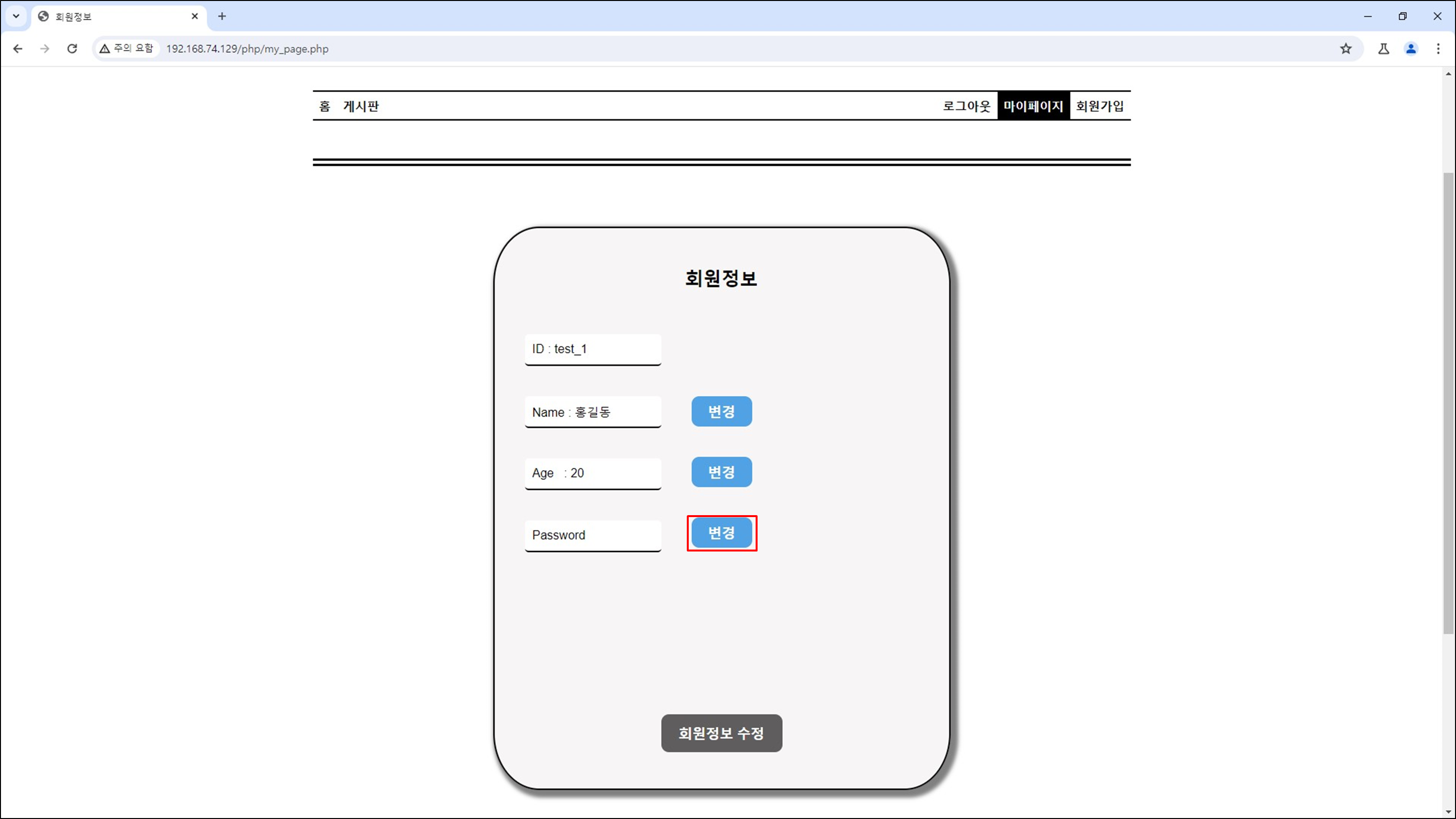
Task: Click the scrollbar down arrow
Action: pyautogui.click(x=1449, y=812)
